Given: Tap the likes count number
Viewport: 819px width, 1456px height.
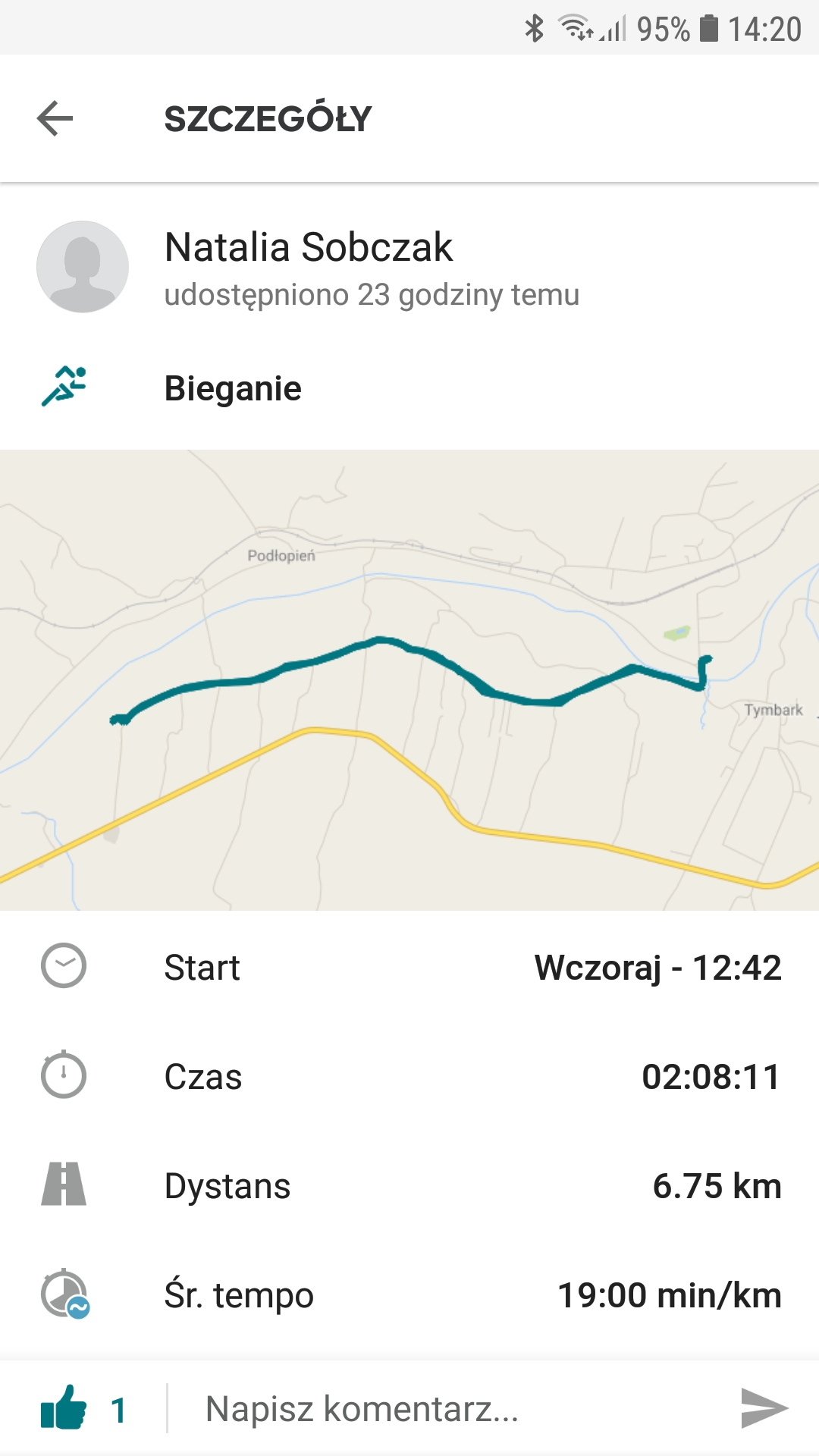Looking at the screenshot, I should [118, 1410].
